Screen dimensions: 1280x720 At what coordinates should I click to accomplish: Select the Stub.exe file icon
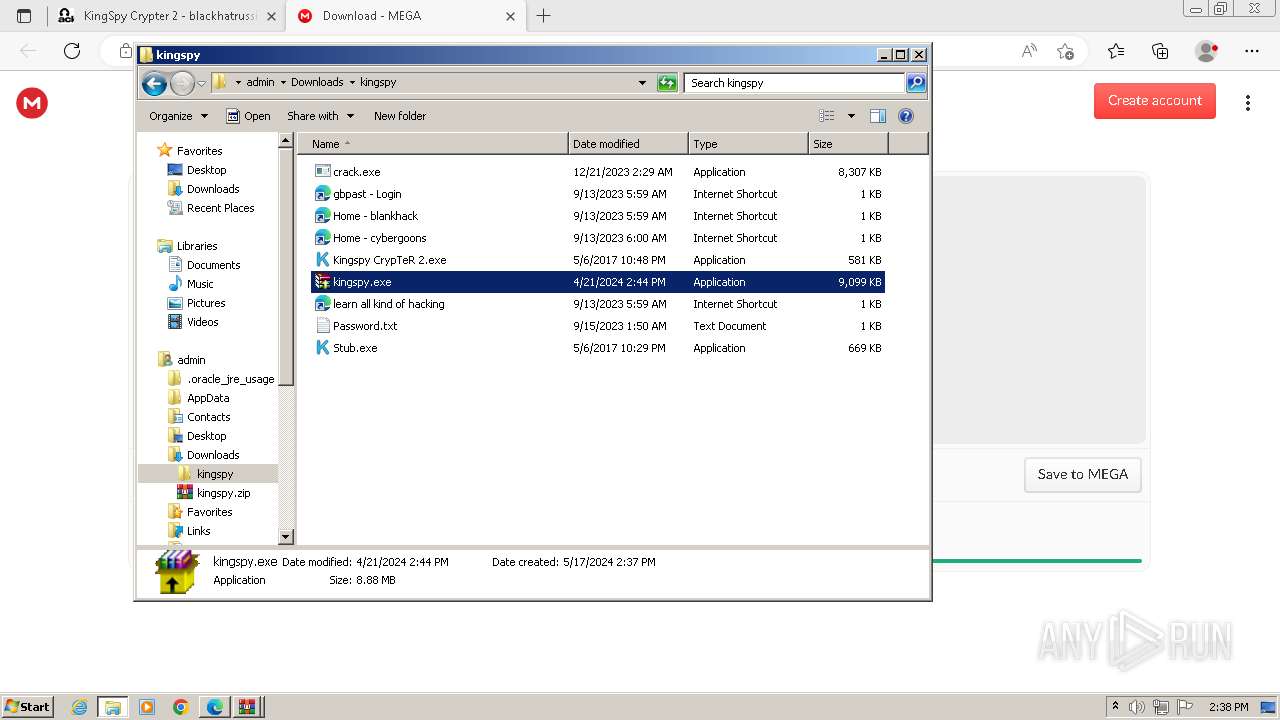322,348
